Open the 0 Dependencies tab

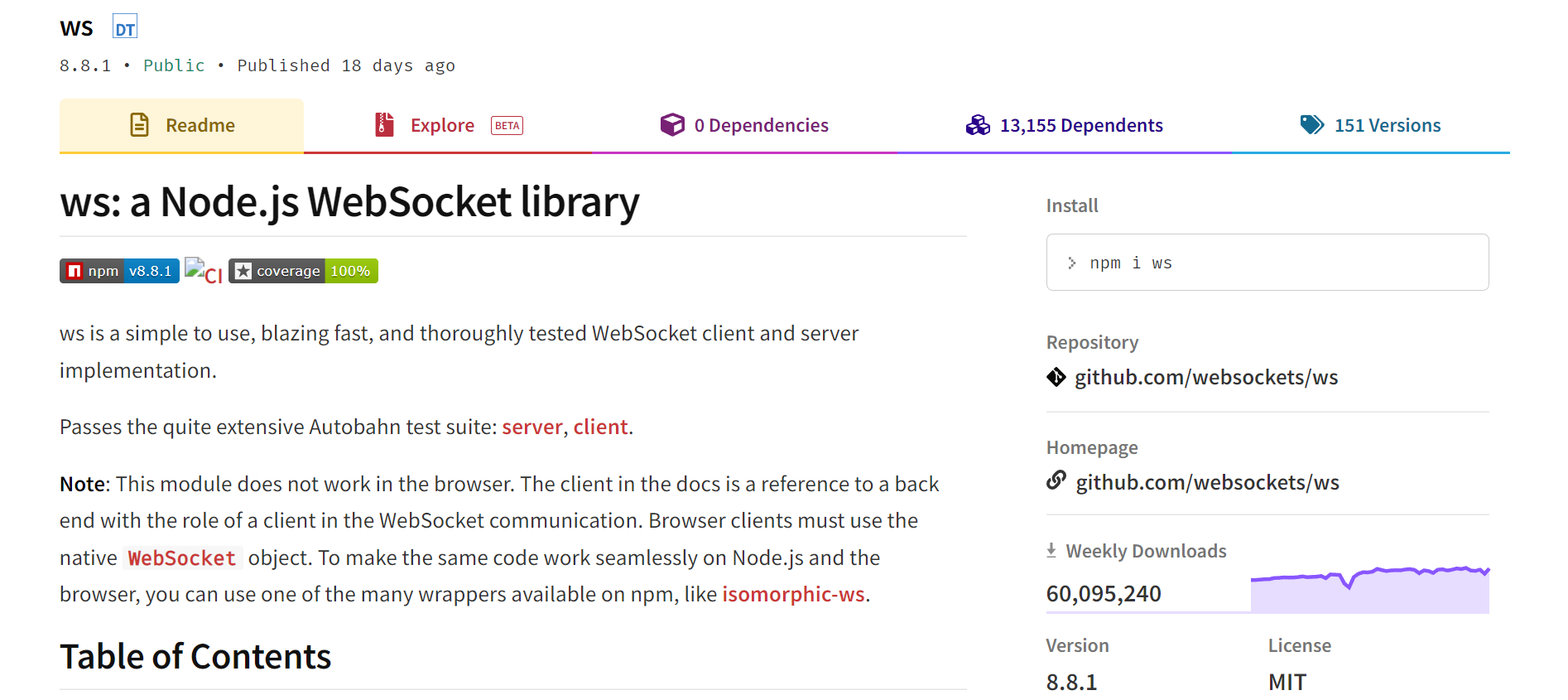pos(745,125)
